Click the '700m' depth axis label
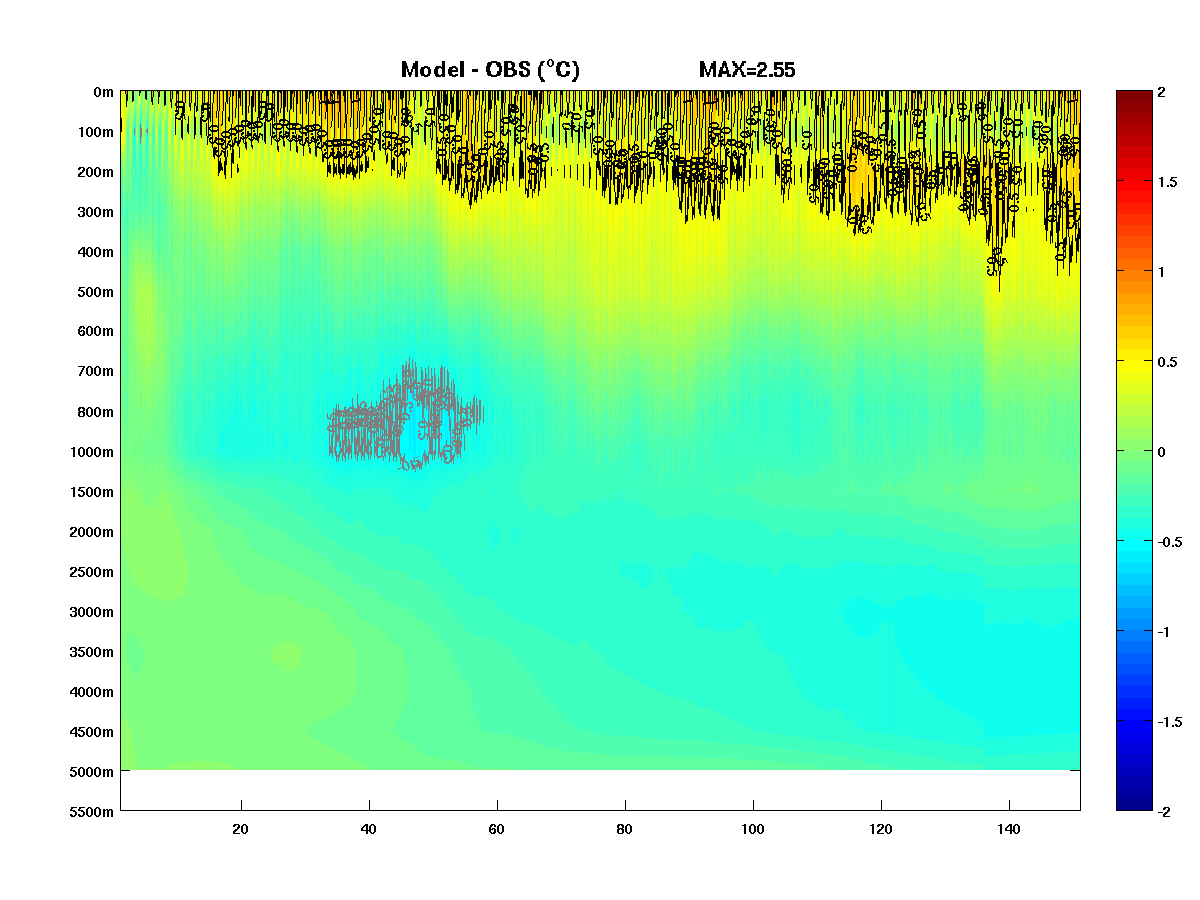This screenshot has width=1200, height=900. pos(96,372)
